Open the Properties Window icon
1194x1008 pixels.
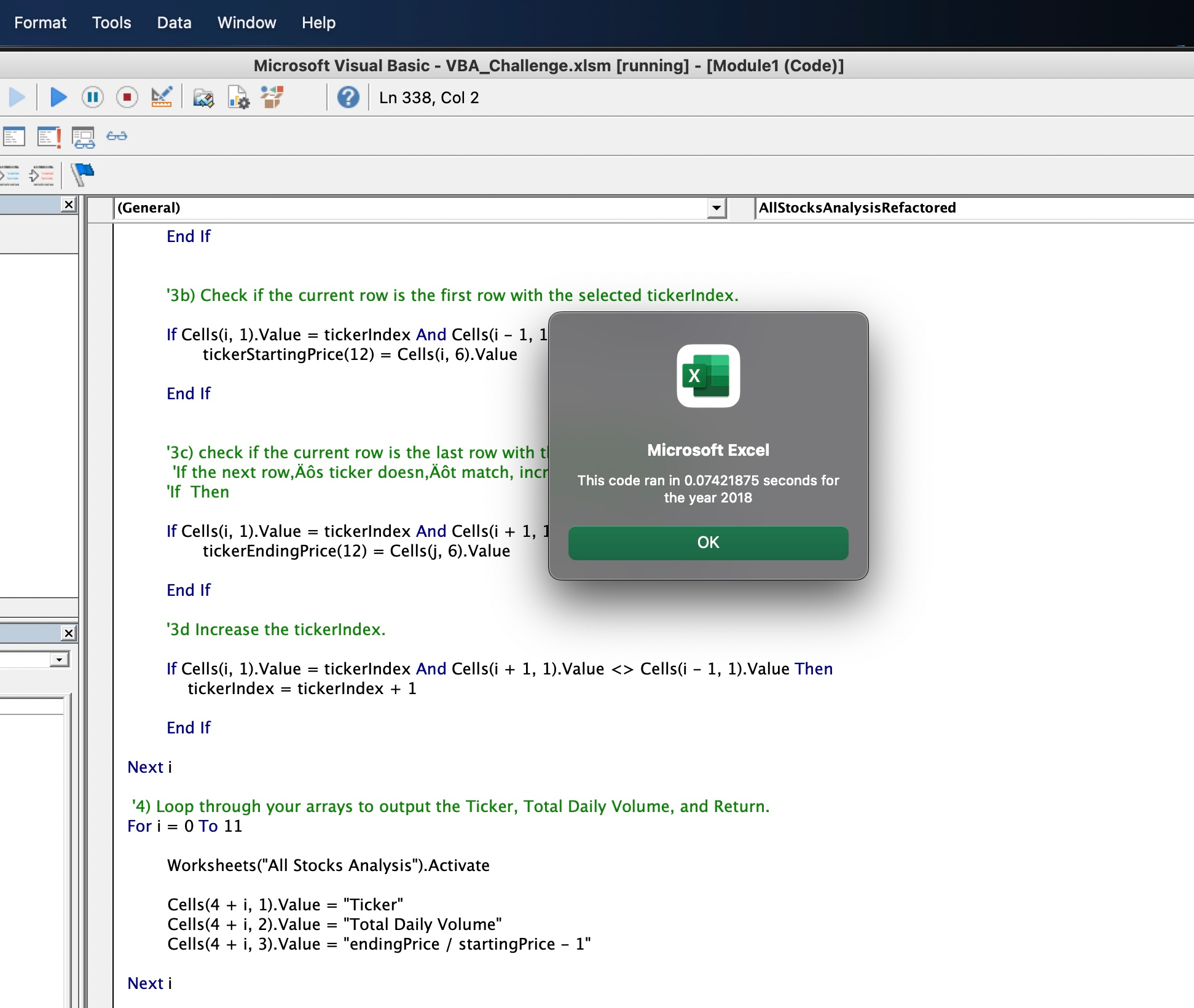[238, 98]
